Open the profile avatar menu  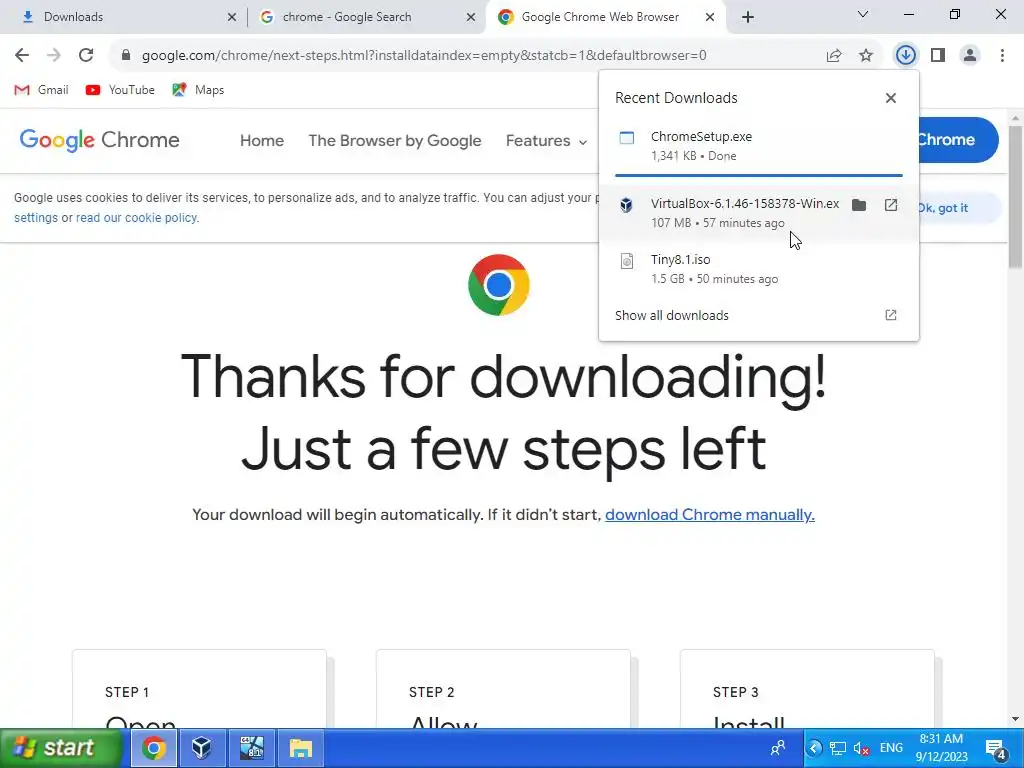tap(970, 56)
